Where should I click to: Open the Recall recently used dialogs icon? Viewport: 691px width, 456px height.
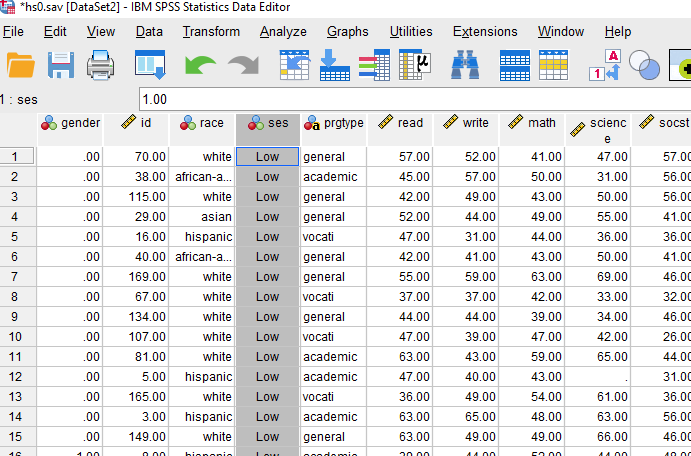tap(149, 67)
